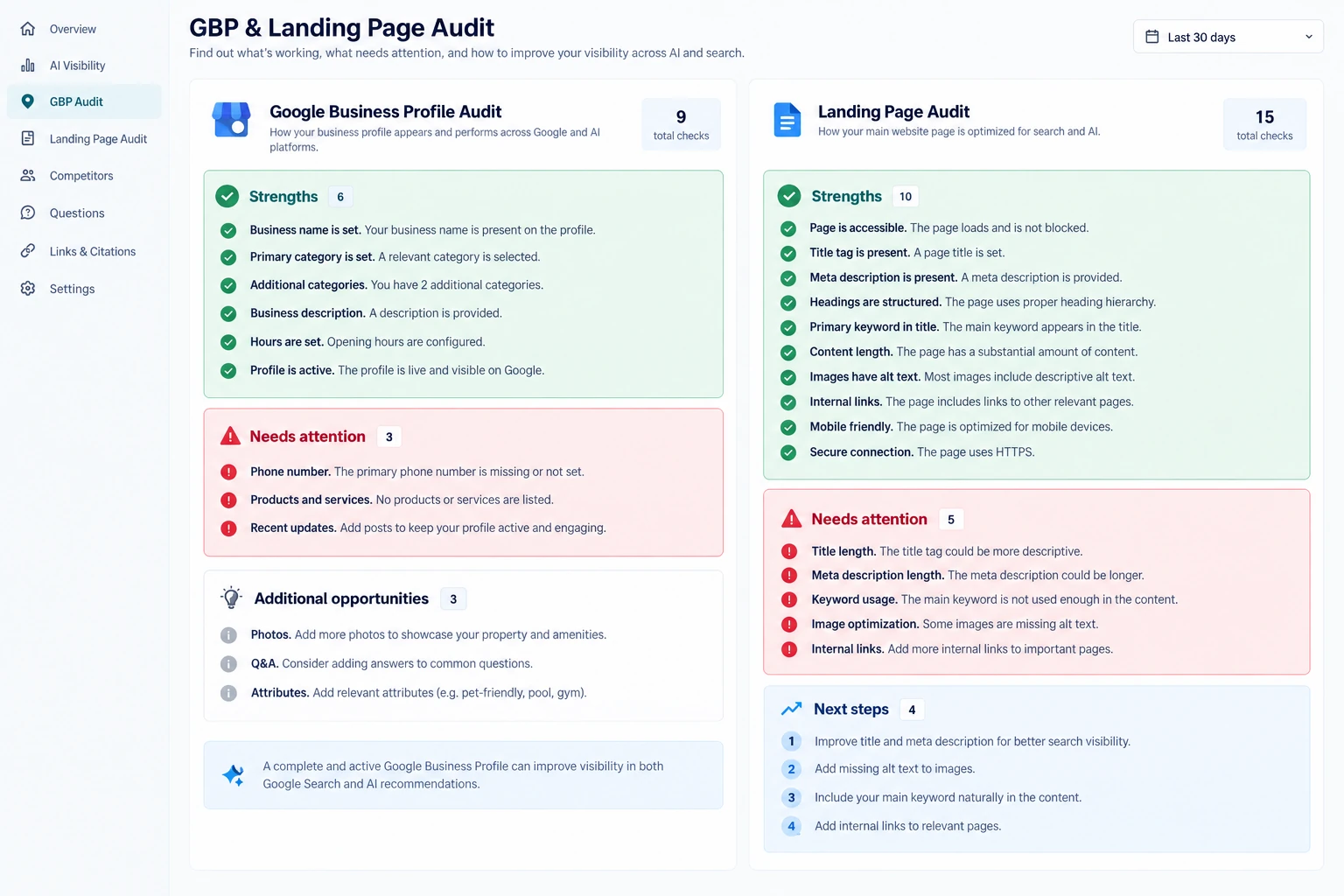
Task: Click the info icon next to Q&A
Action: 228,664
